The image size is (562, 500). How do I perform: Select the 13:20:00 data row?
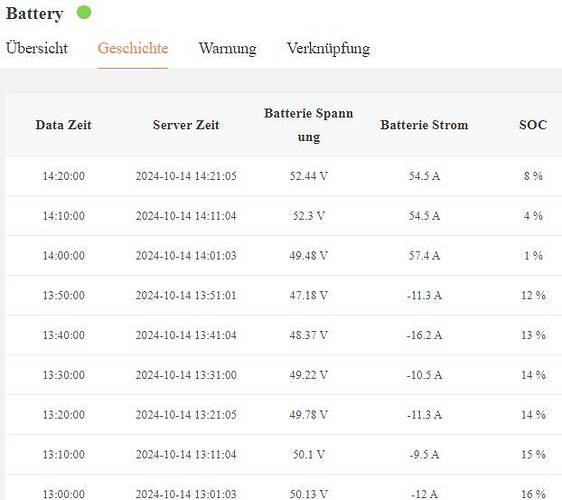(x=284, y=415)
